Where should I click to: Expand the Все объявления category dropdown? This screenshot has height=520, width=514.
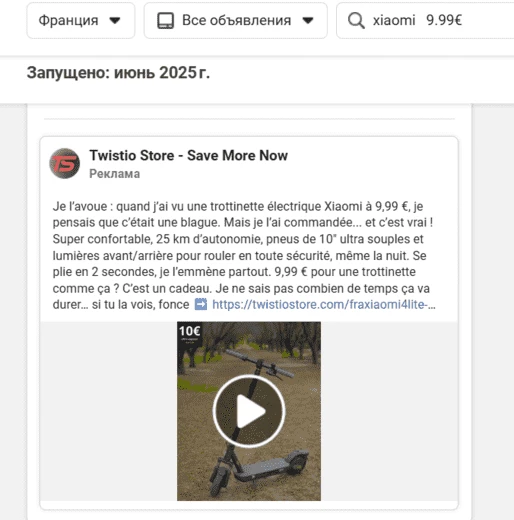tap(236, 21)
